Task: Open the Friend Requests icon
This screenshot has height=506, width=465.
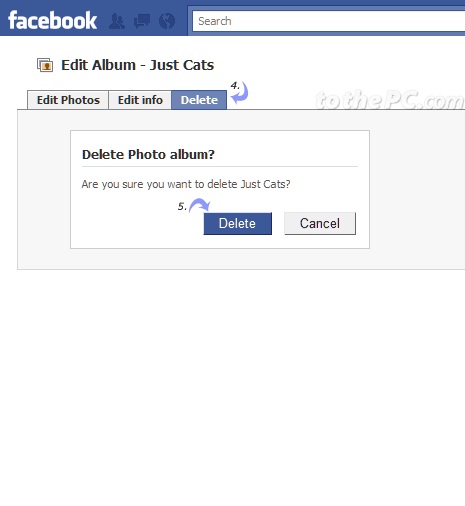Action: pyautogui.click(x=117, y=21)
